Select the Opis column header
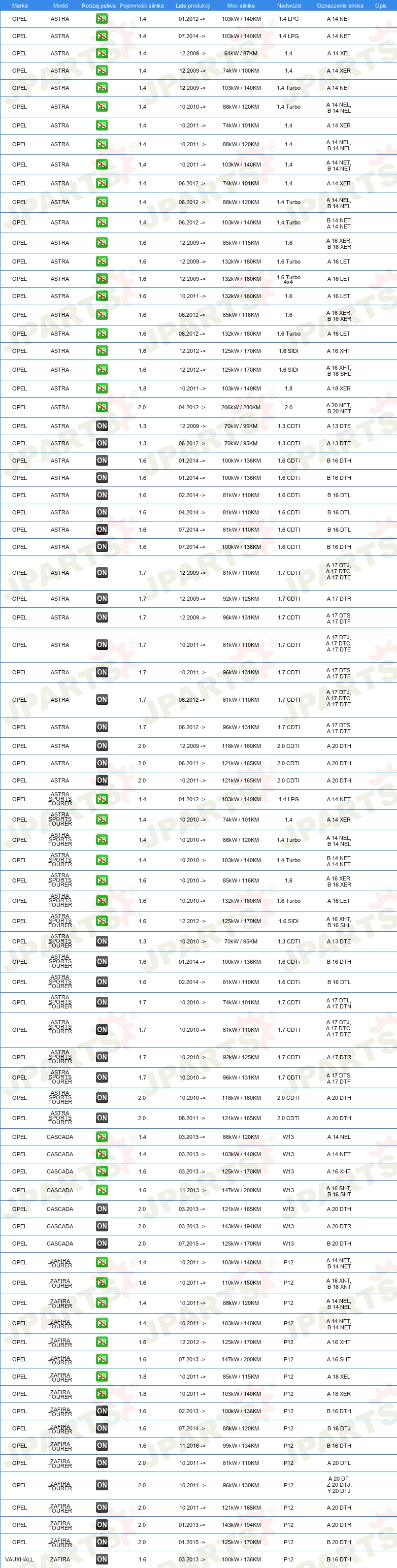Image resolution: width=397 pixels, height=1568 pixels. click(x=381, y=6)
